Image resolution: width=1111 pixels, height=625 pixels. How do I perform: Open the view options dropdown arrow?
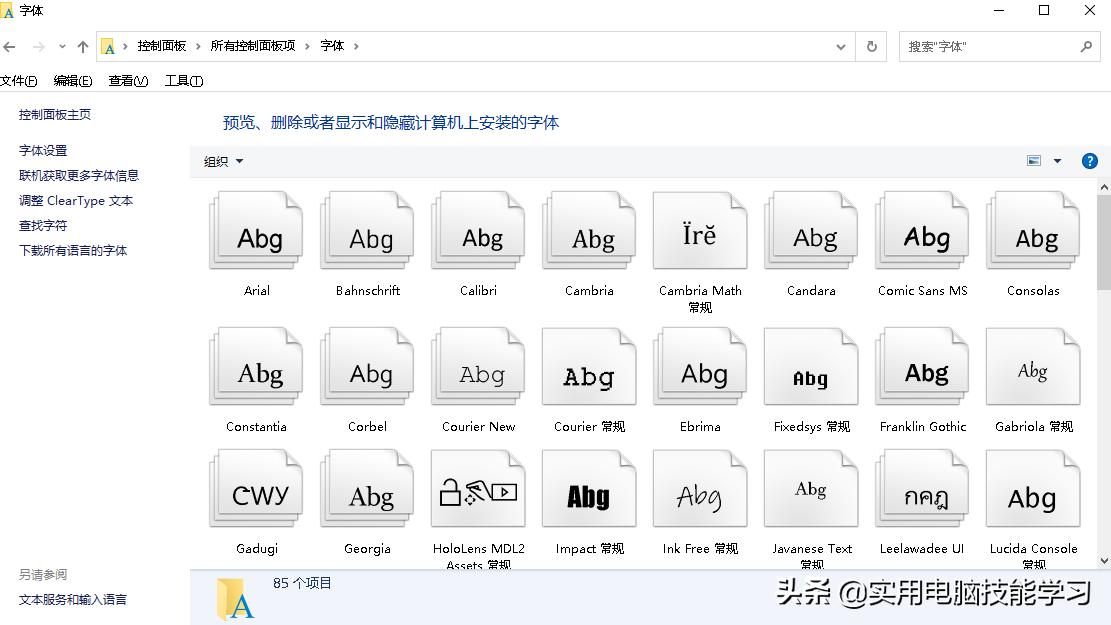pyautogui.click(x=1056, y=160)
